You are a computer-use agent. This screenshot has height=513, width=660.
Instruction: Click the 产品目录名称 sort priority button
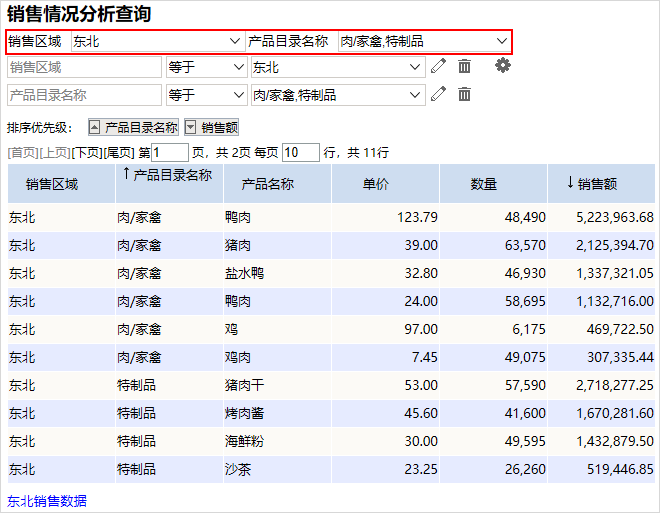[133, 127]
